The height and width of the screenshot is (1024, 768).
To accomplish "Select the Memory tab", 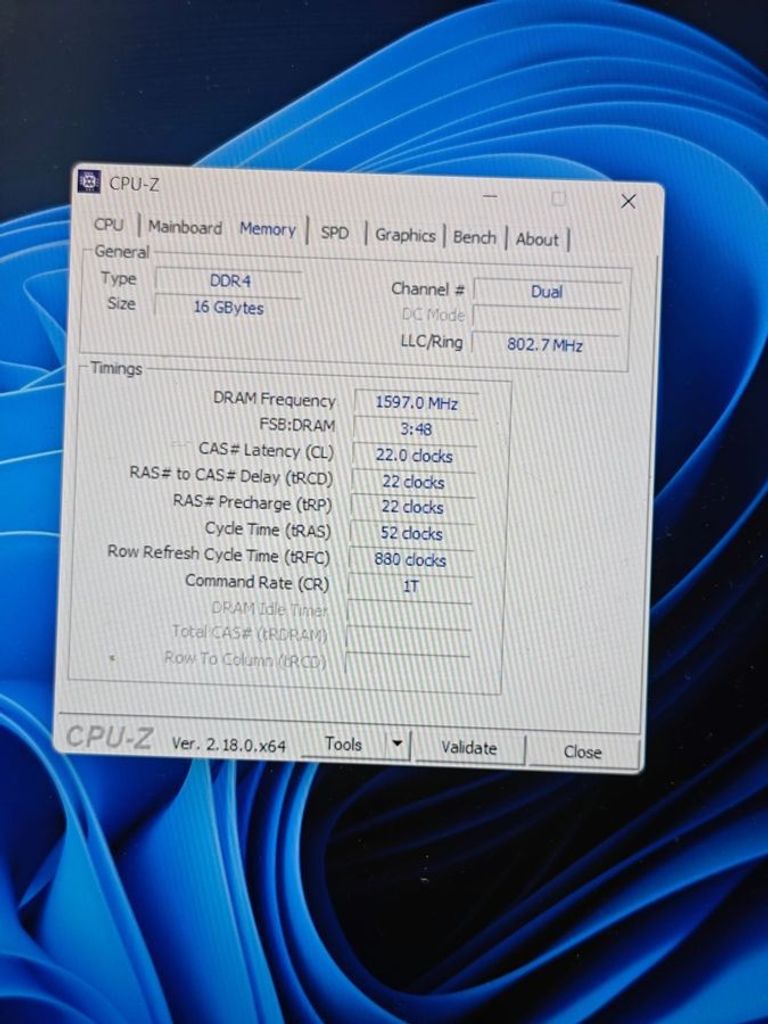I will [x=267, y=230].
